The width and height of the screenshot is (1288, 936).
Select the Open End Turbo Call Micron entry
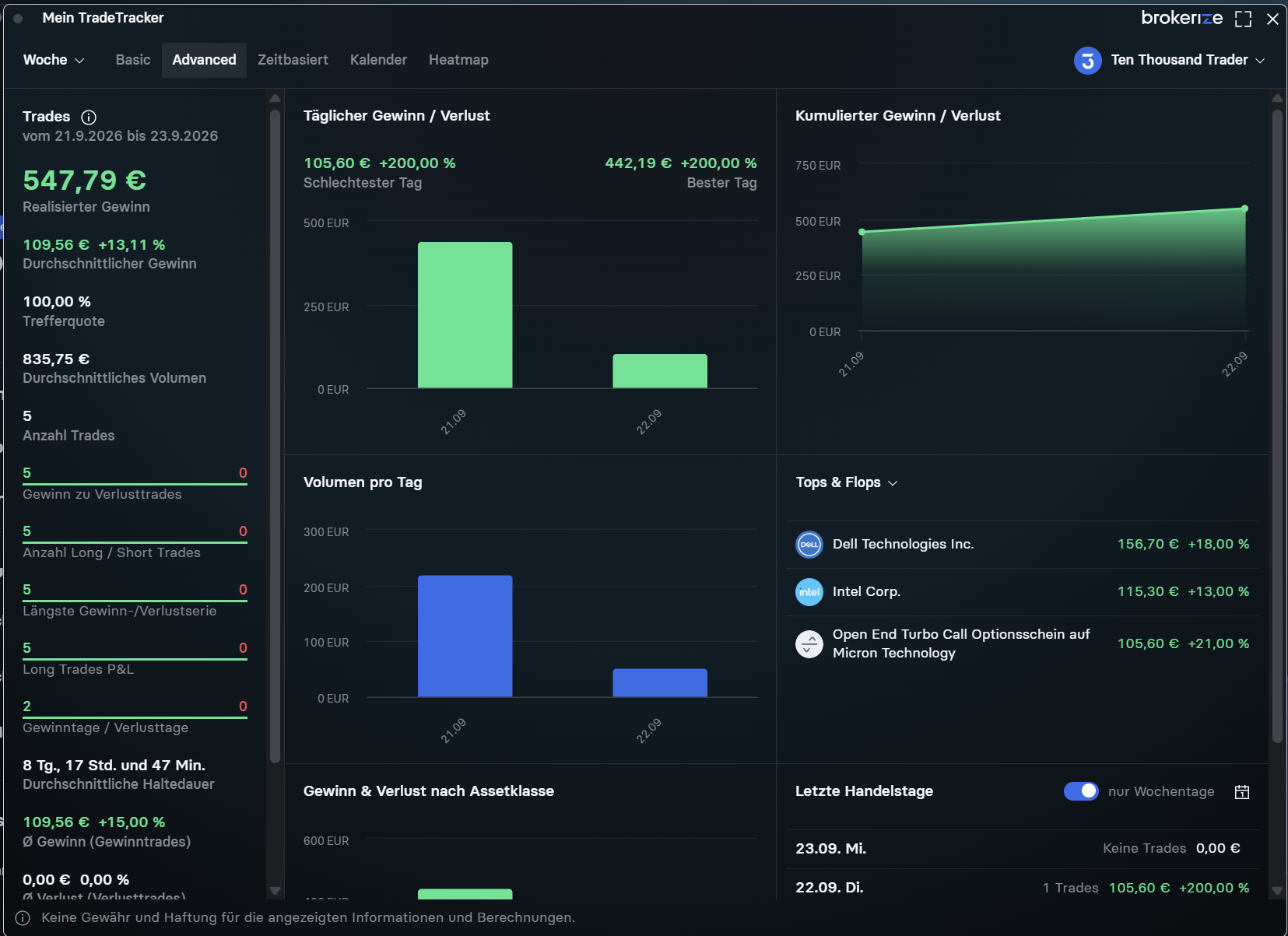1022,644
